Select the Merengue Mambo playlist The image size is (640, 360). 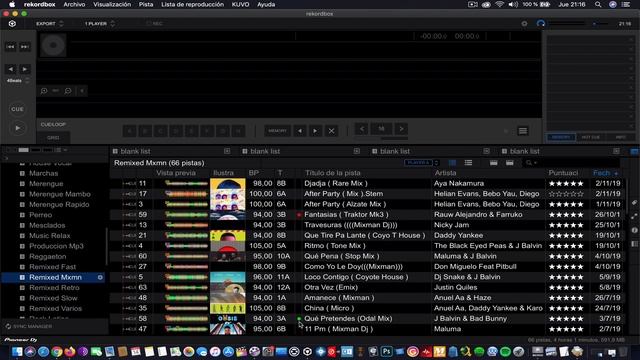coord(60,194)
